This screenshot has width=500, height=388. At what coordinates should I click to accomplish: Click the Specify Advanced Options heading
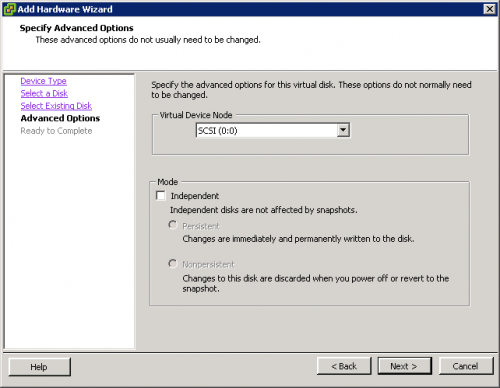pos(76,28)
